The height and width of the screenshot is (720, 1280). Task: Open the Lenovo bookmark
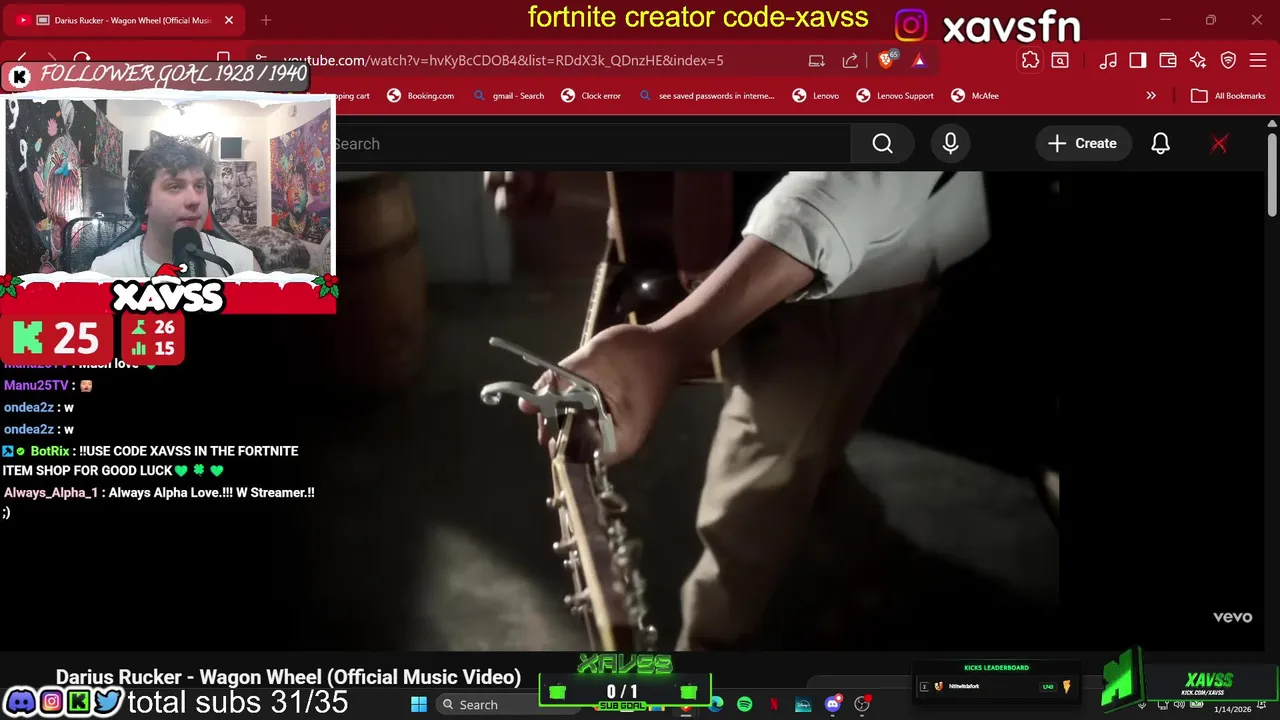[815, 96]
